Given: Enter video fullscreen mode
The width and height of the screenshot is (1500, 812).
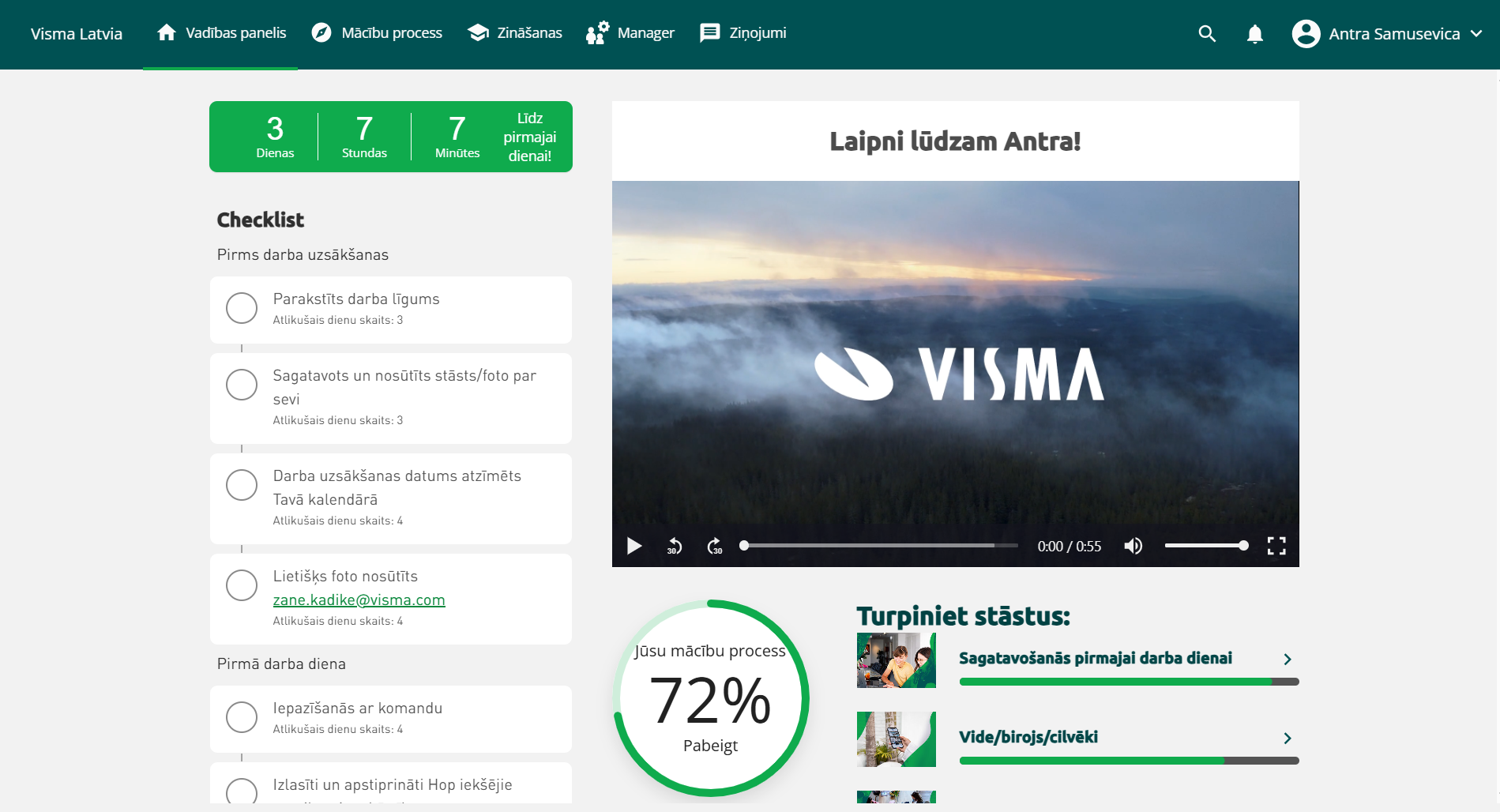Looking at the screenshot, I should coord(1276,546).
